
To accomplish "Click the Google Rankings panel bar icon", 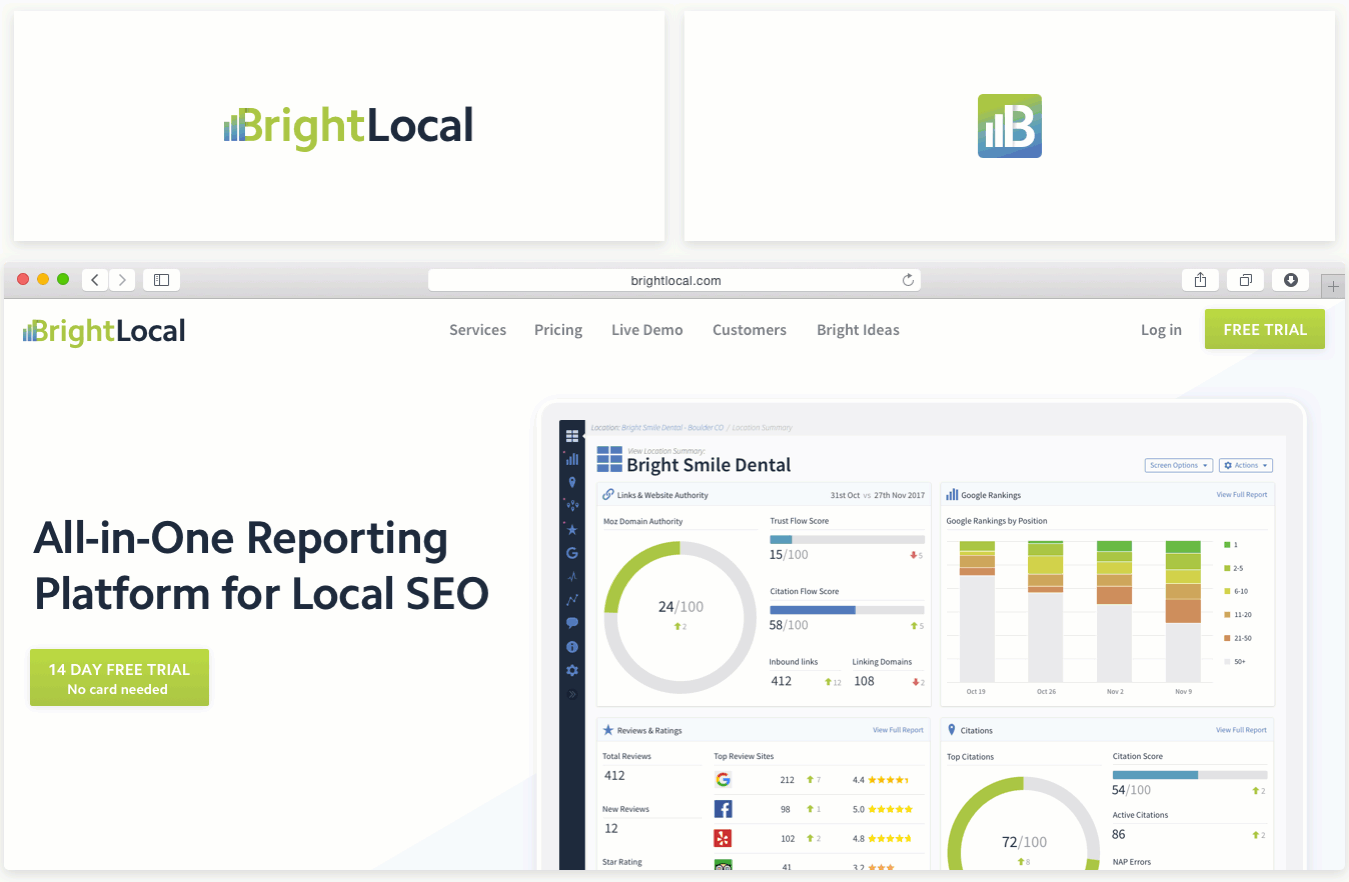I will point(952,495).
